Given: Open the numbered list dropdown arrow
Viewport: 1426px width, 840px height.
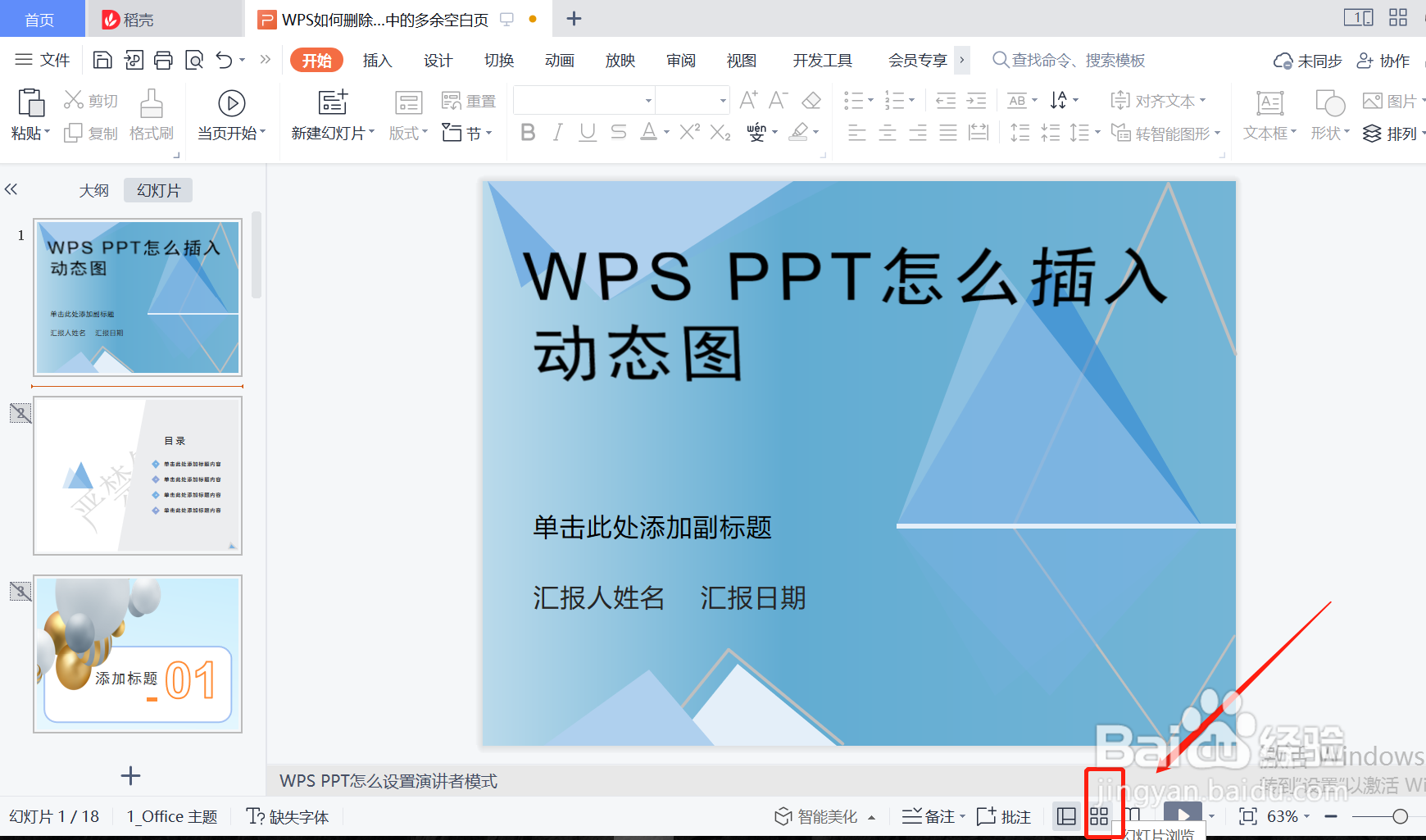Looking at the screenshot, I should [x=911, y=101].
